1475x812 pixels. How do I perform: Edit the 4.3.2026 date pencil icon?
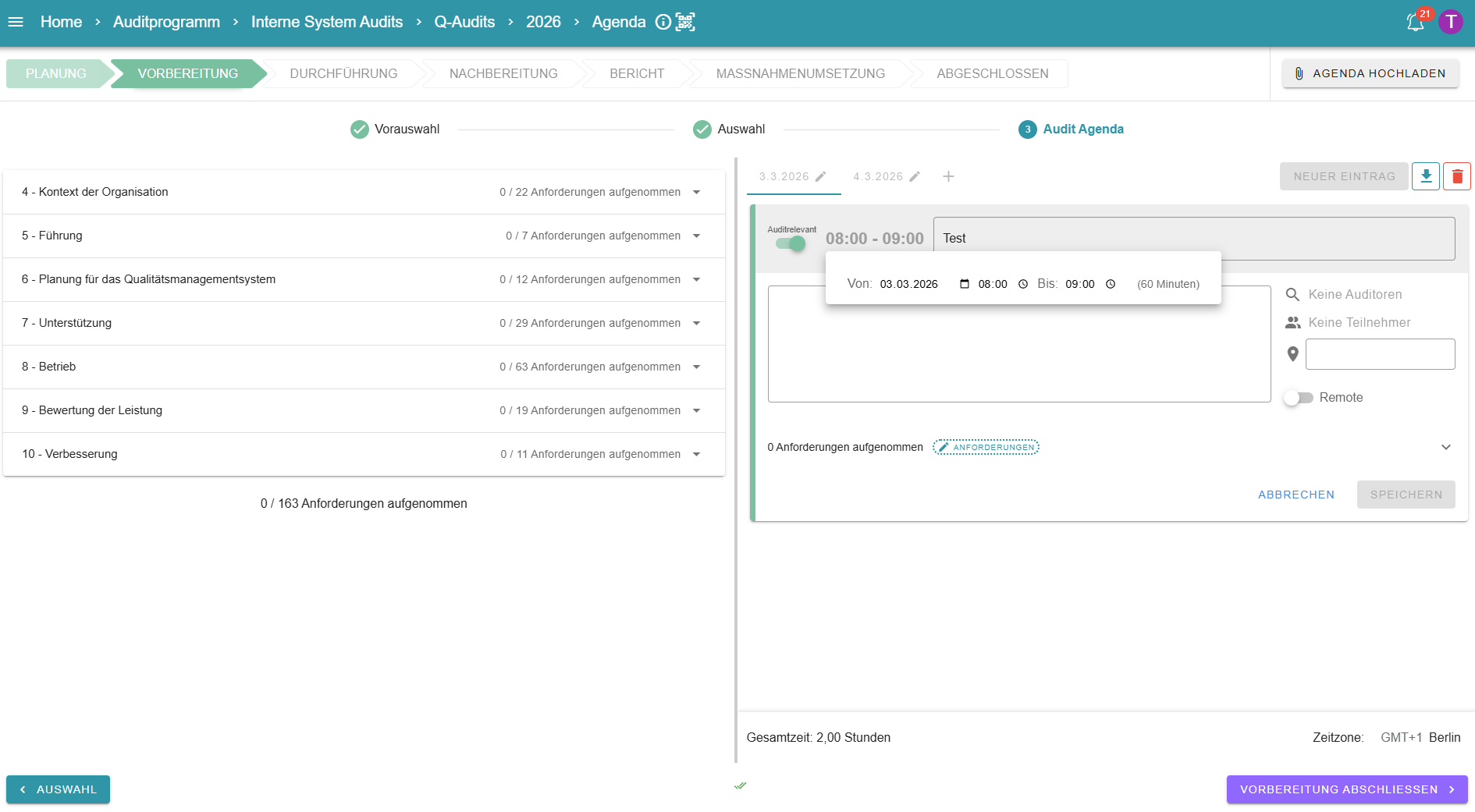pyautogui.click(x=915, y=176)
